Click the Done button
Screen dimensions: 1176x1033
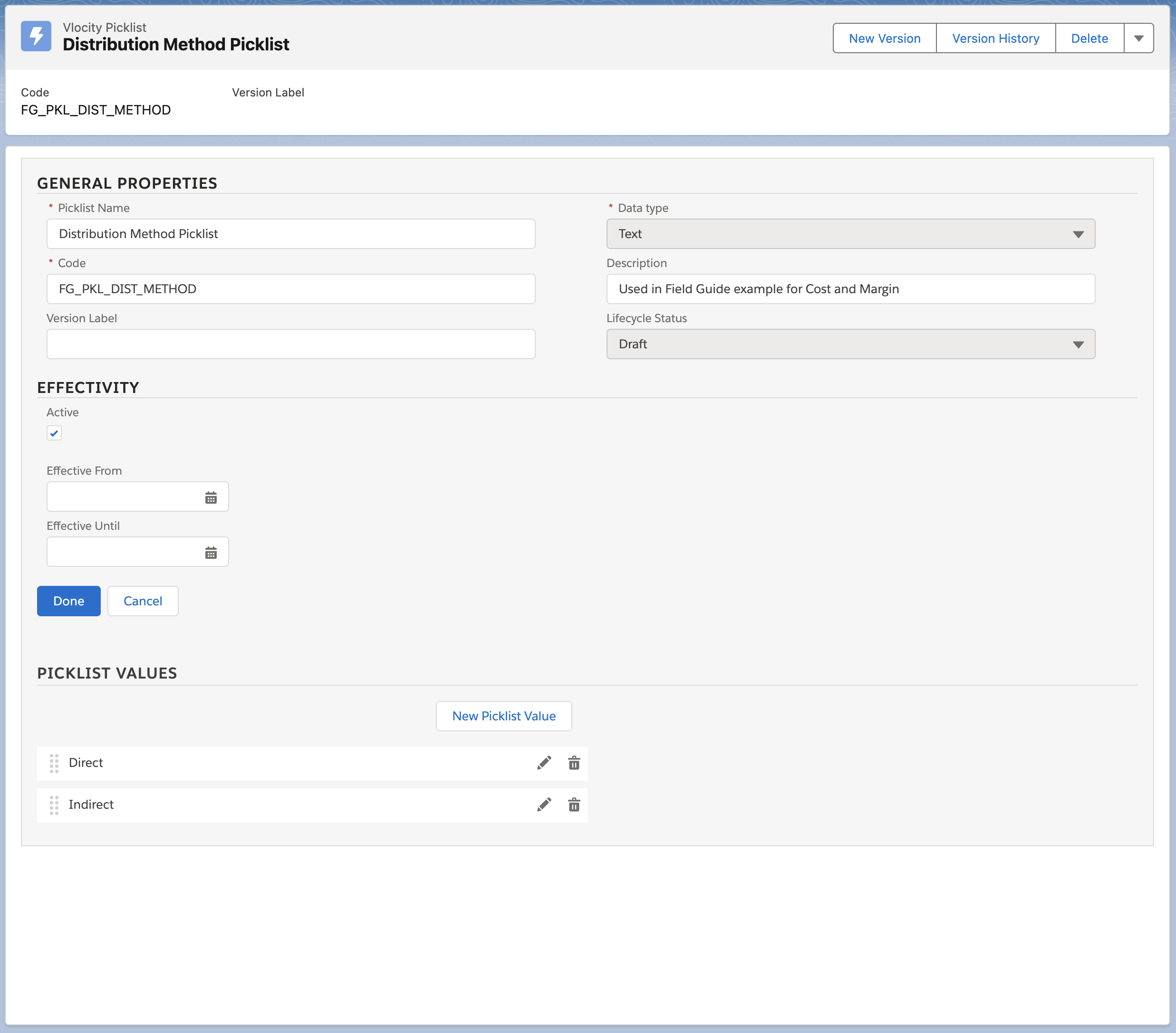coord(68,601)
